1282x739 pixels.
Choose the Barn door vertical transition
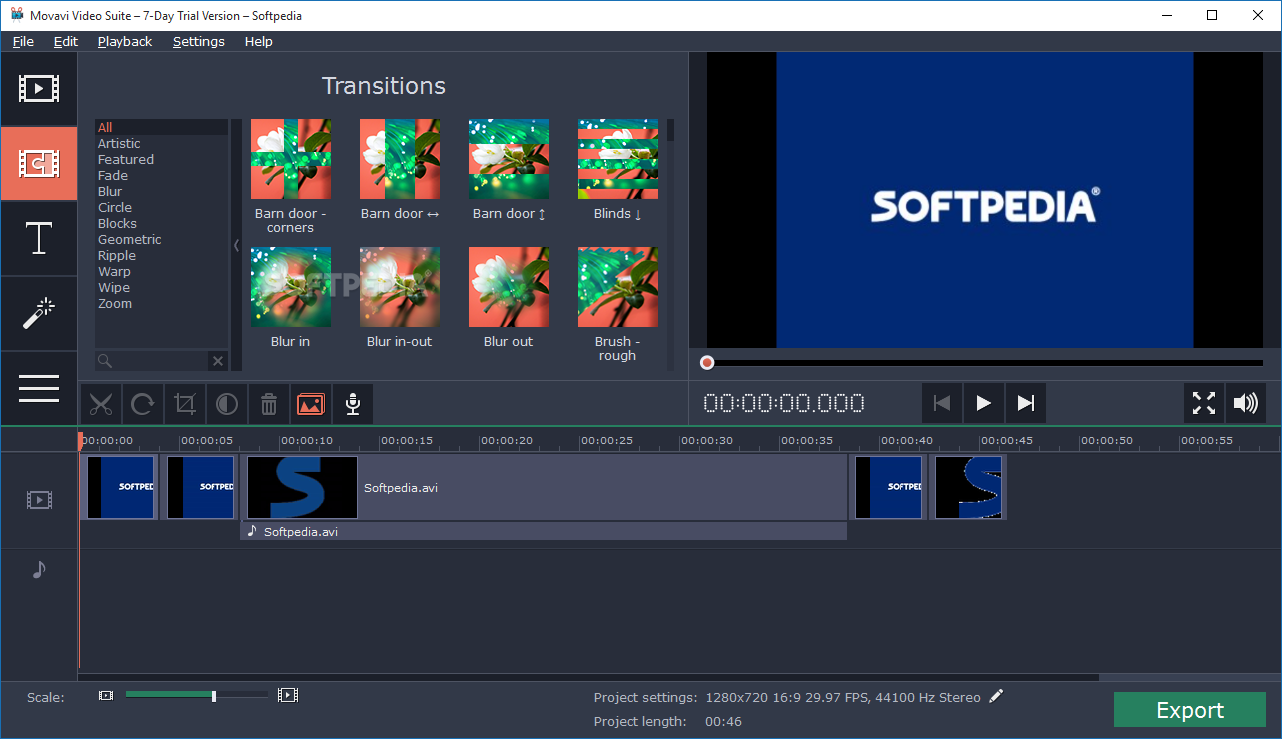[509, 160]
